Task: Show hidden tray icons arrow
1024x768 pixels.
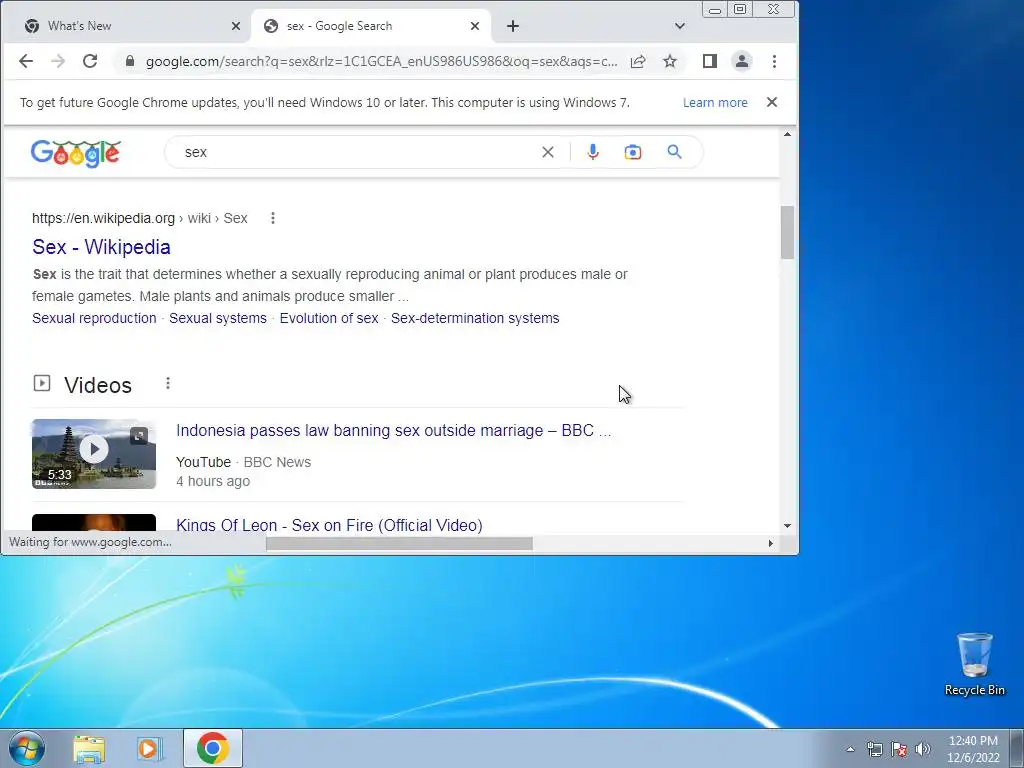Action: coord(850,749)
